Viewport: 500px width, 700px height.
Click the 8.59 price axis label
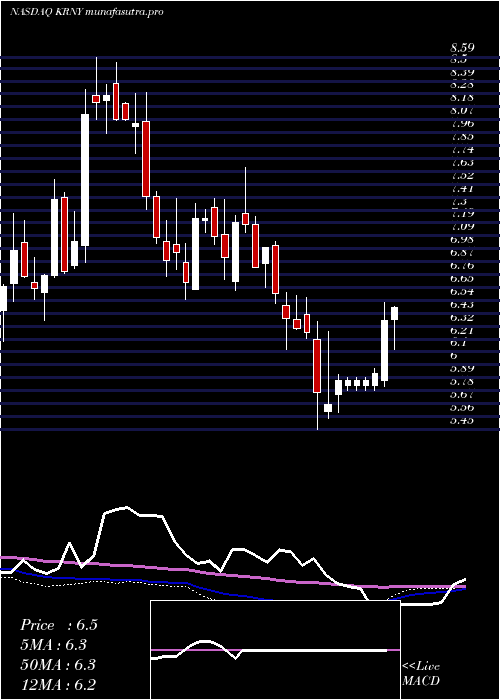462,47
